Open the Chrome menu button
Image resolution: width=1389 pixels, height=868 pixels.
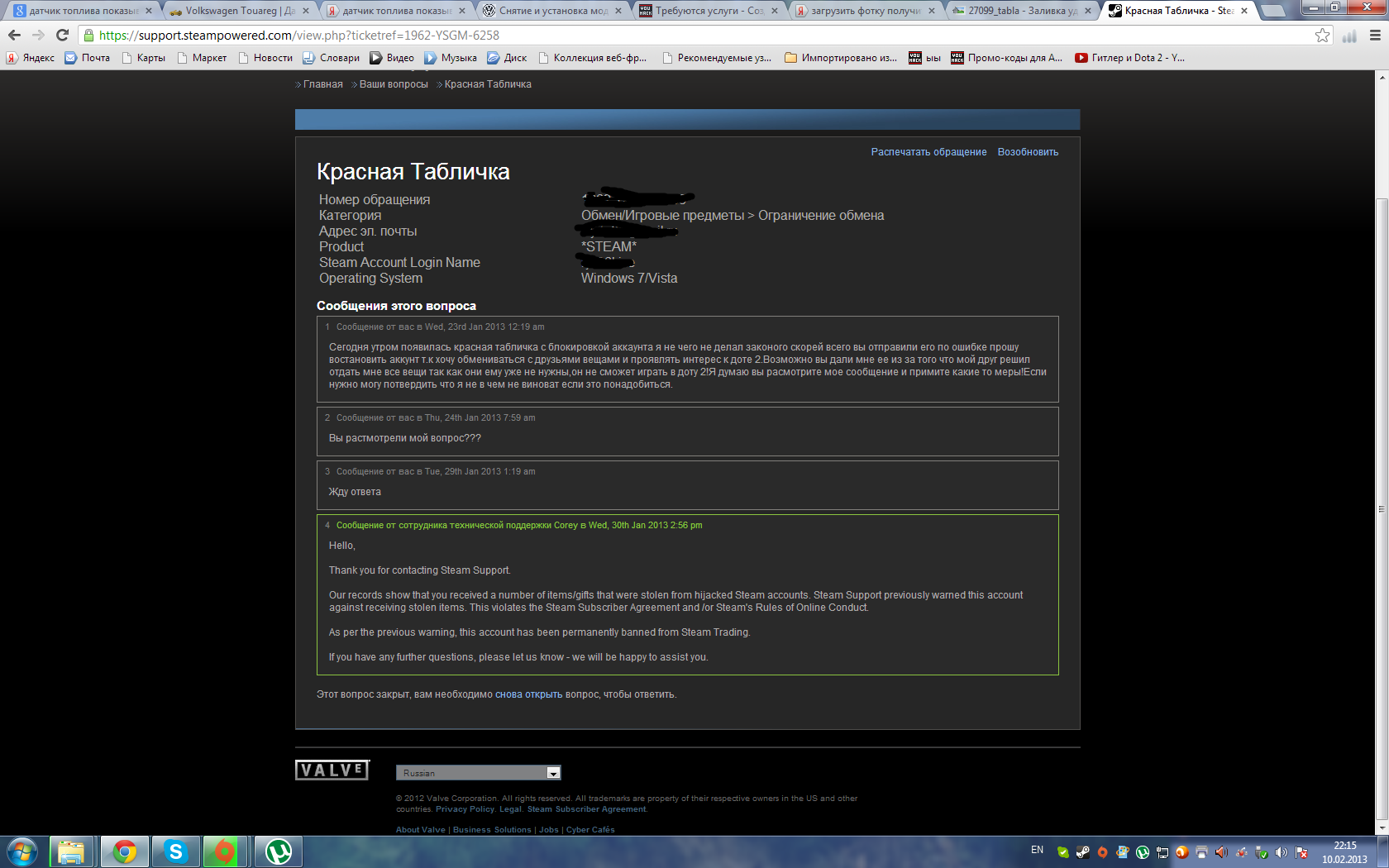[1376, 35]
